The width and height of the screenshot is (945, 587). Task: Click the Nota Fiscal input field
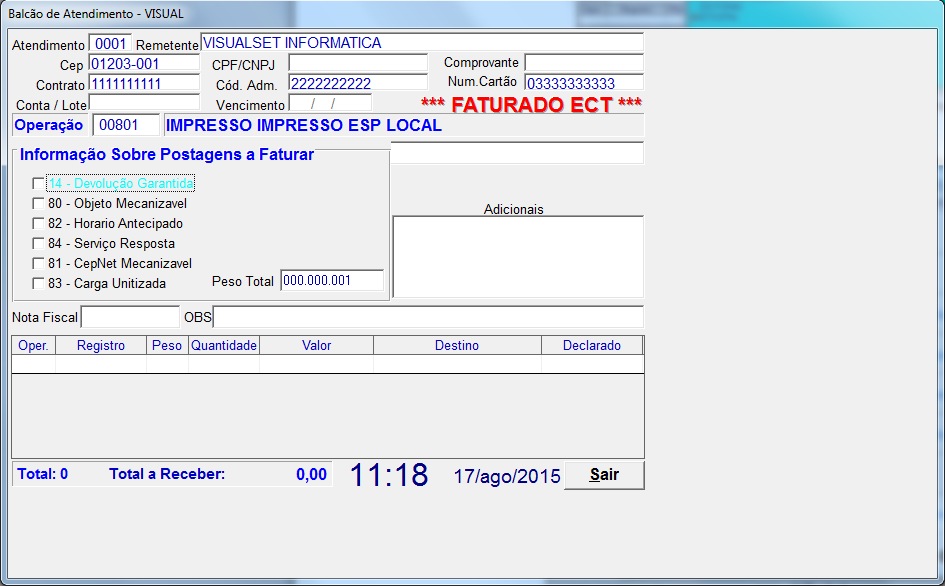(130, 317)
